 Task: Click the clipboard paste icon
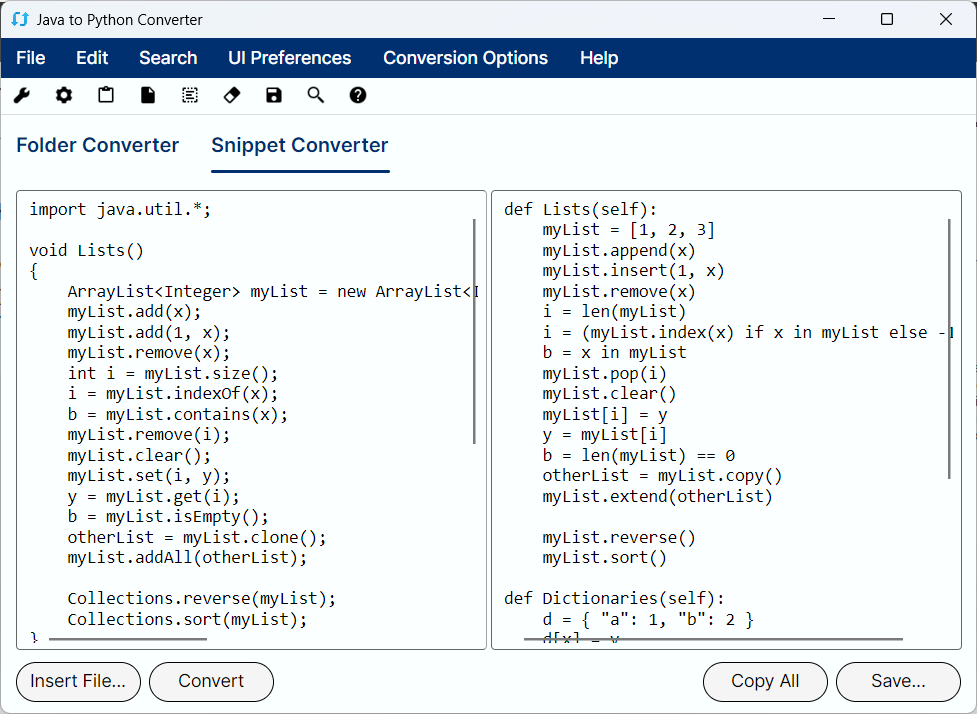pos(106,95)
